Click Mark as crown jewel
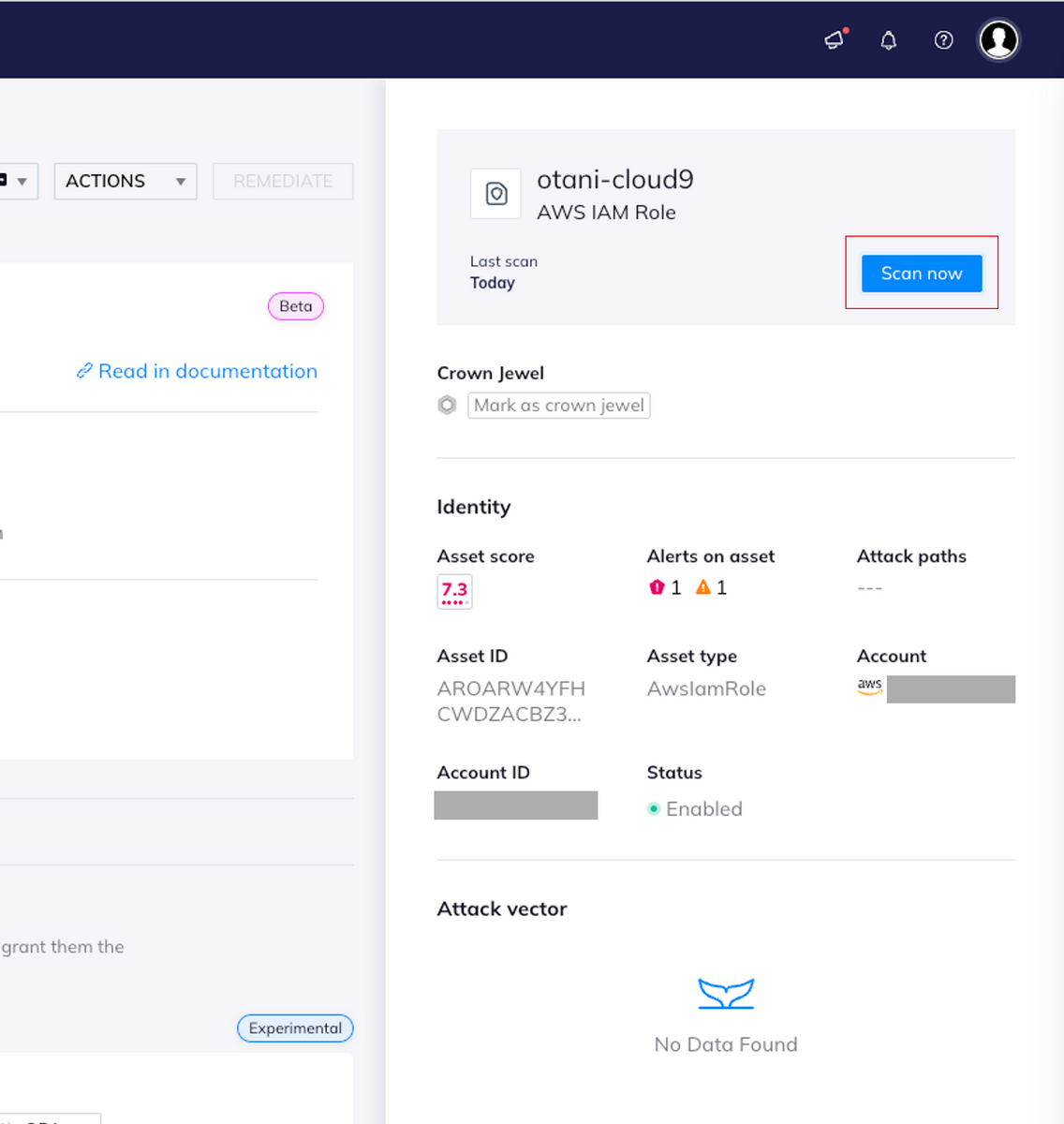 tap(559, 406)
